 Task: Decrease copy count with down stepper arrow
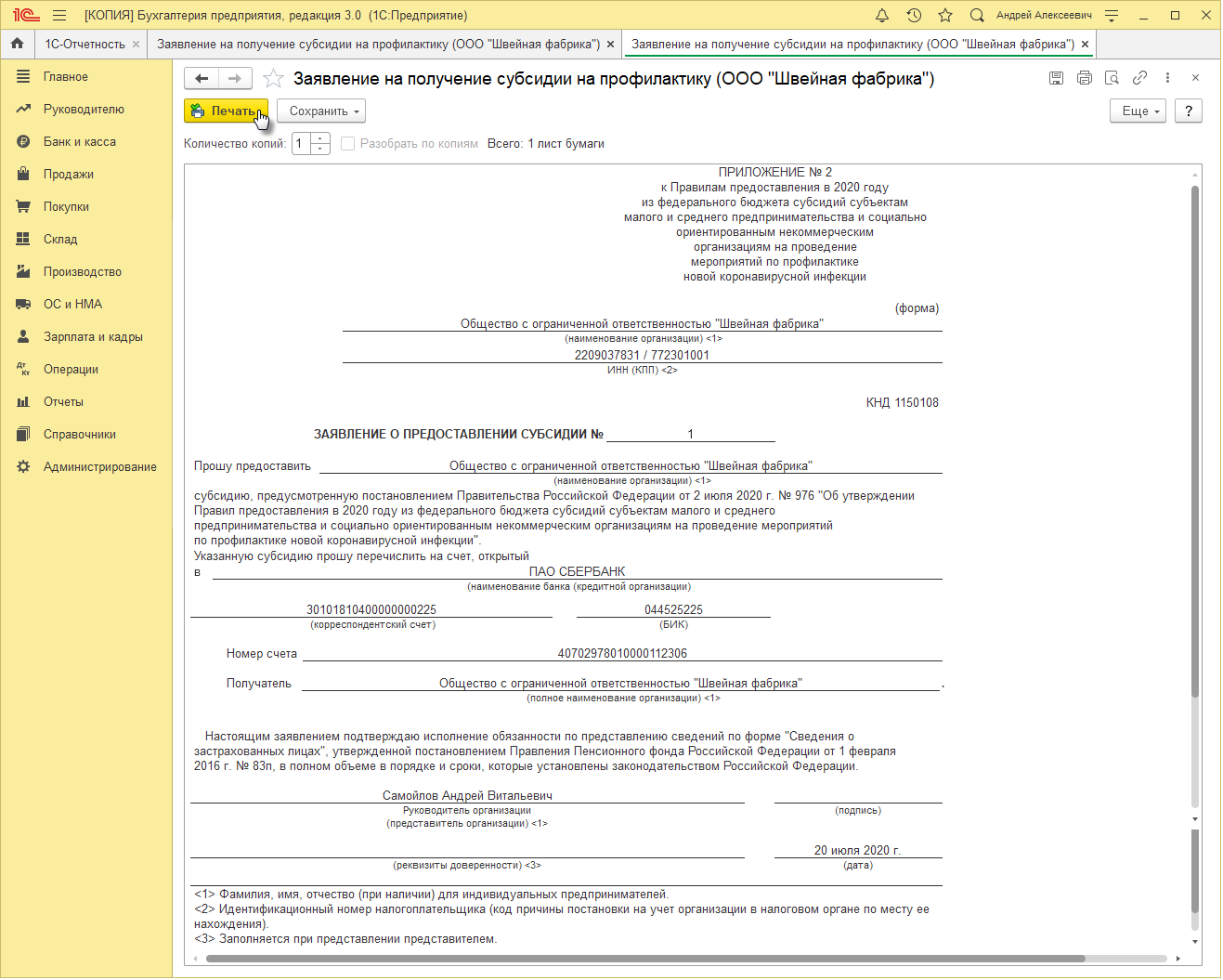(x=320, y=150)
